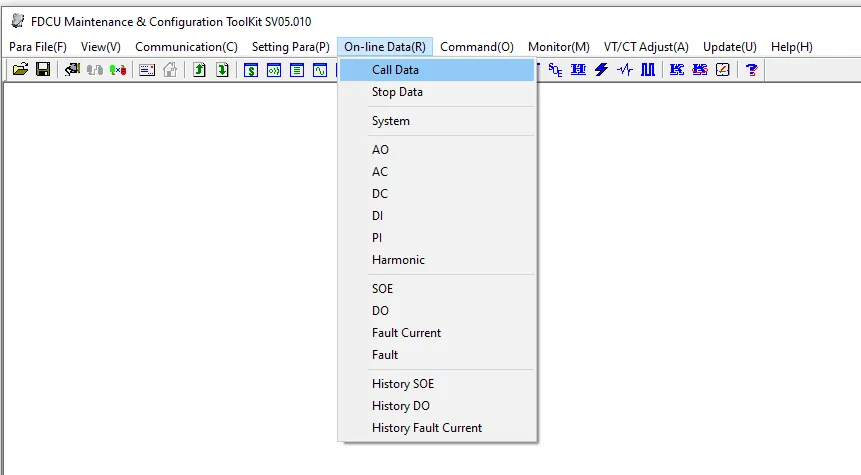Click the blue window icon with list lines
The image size is (861, 475).
click(297, 70)
